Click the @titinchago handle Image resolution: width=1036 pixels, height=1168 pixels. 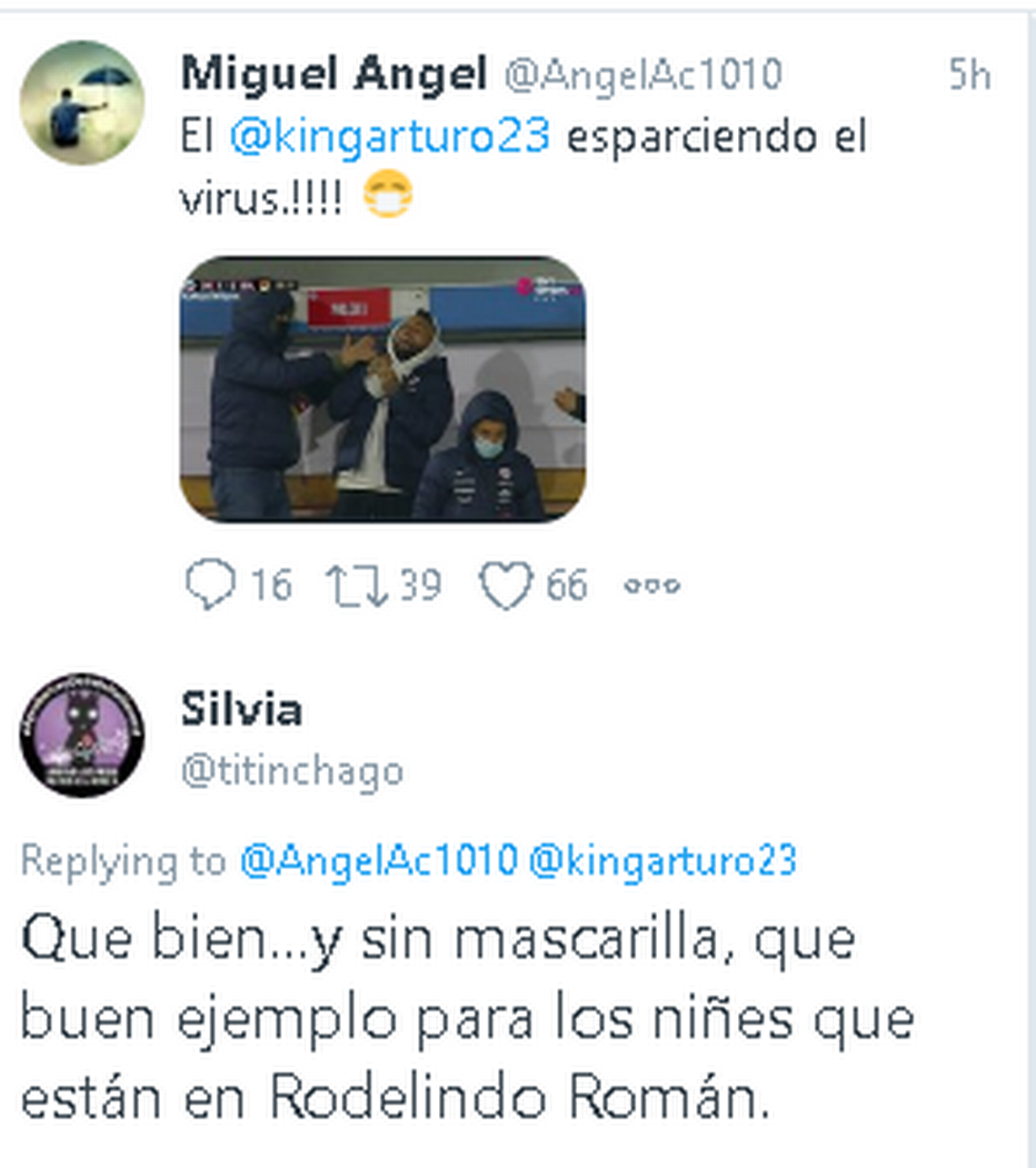[292, 771]
